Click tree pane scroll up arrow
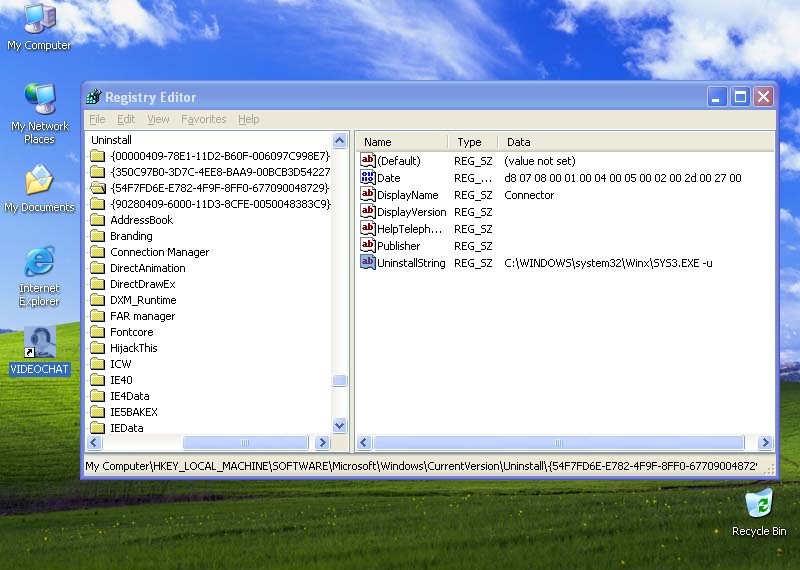The width and height of the screenshot is (800, 570). click(339, 140)
